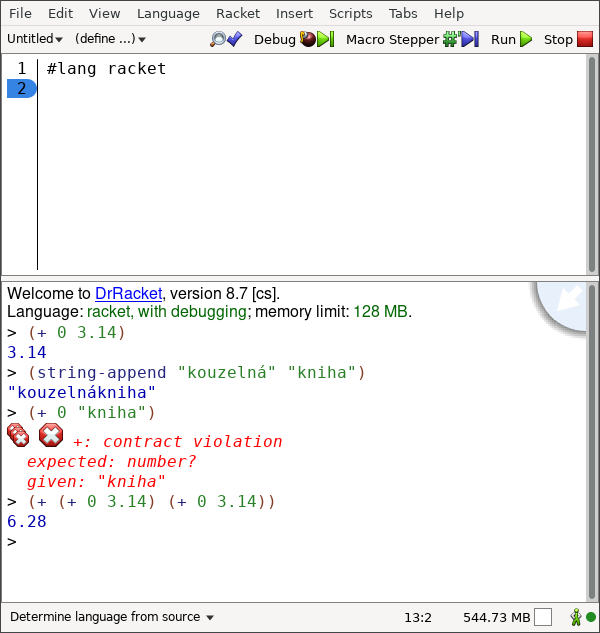Click the (+ 0 "kniha") expression
600x633 pixels.
pos(92,413)
